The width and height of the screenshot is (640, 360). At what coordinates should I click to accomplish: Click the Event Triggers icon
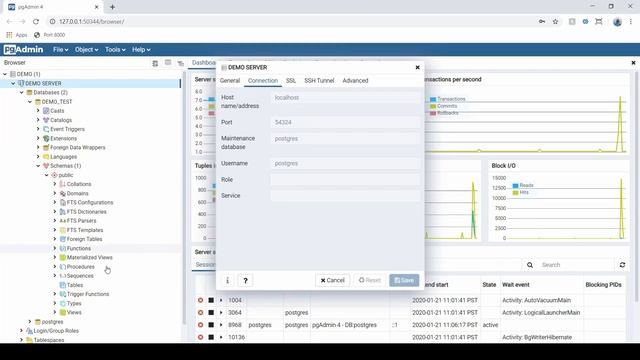[46, 129]
